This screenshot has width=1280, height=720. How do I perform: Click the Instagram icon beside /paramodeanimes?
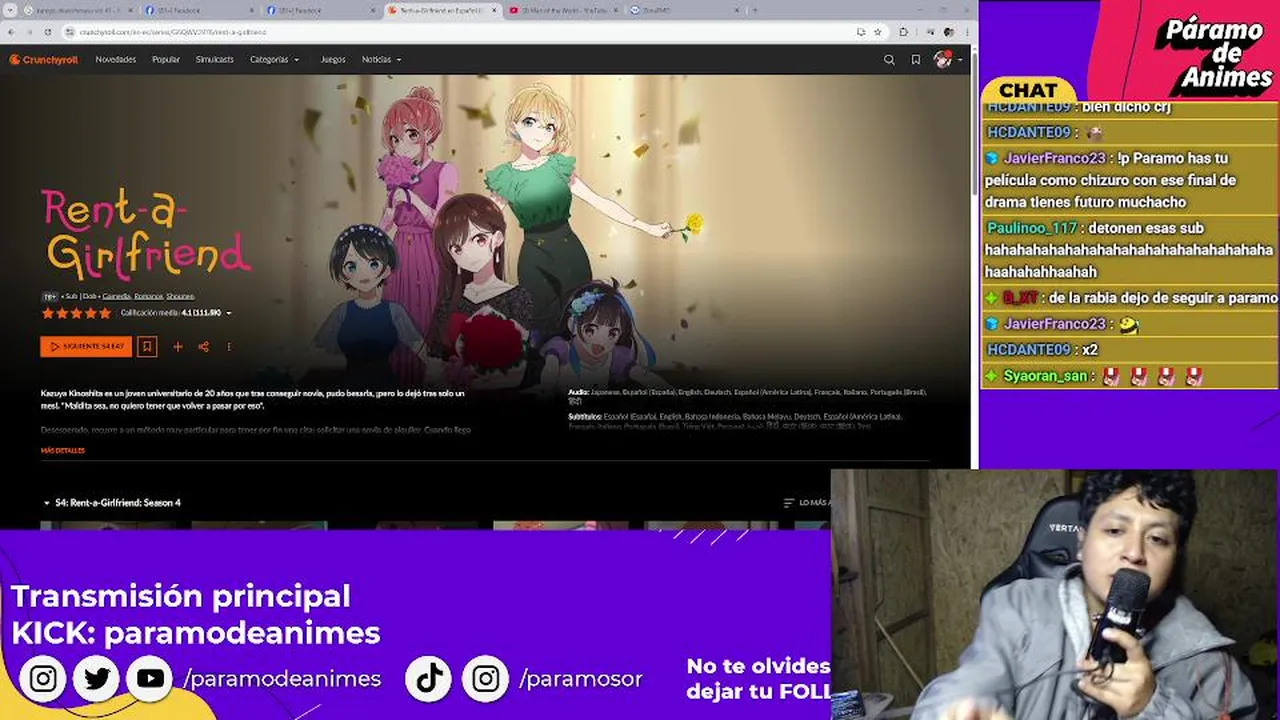(x=43, y=679)
